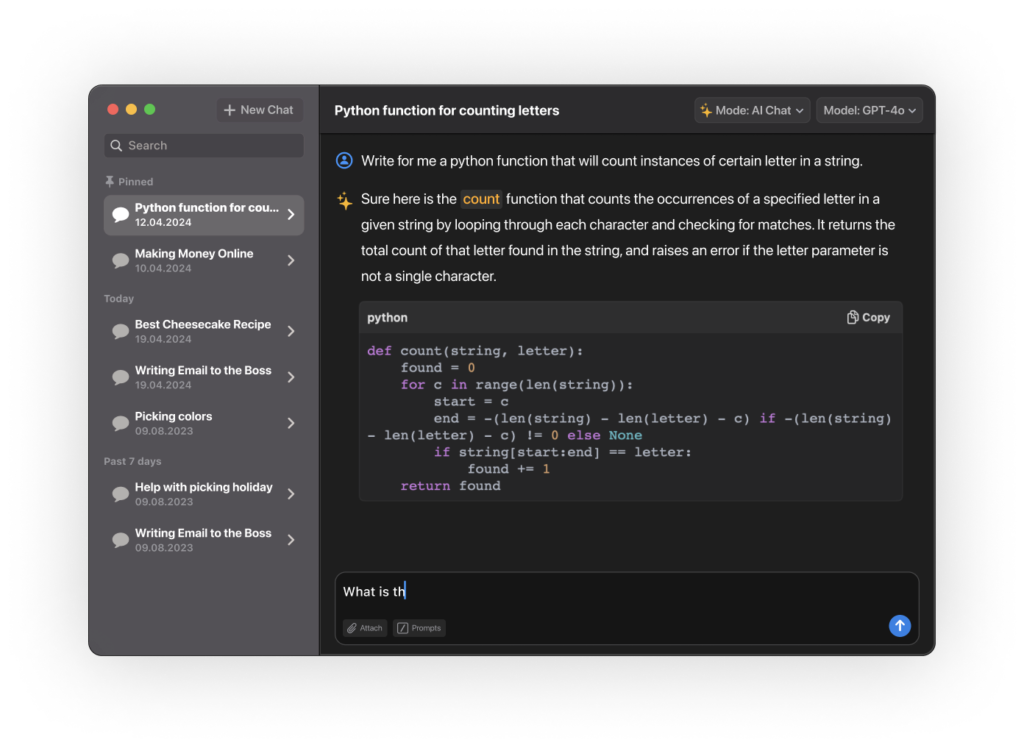Expand chevron on Picking colors
Image resolution: width=1024 pixels, height=748 pixels.
point(291,423)
